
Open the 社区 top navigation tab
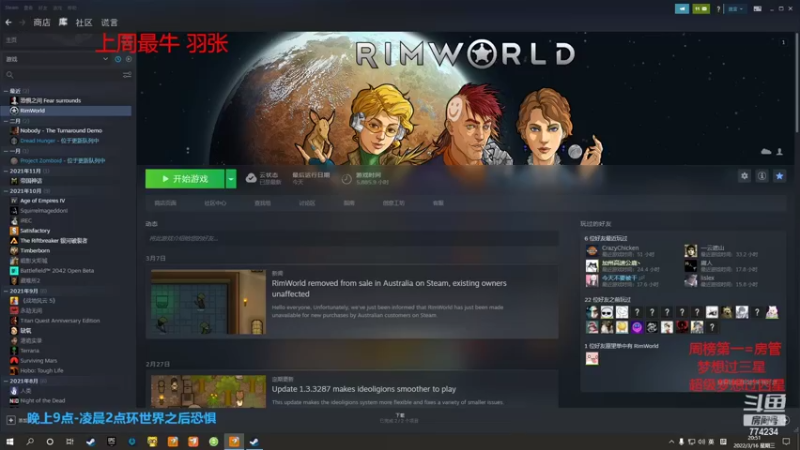(x=84, y=22)
